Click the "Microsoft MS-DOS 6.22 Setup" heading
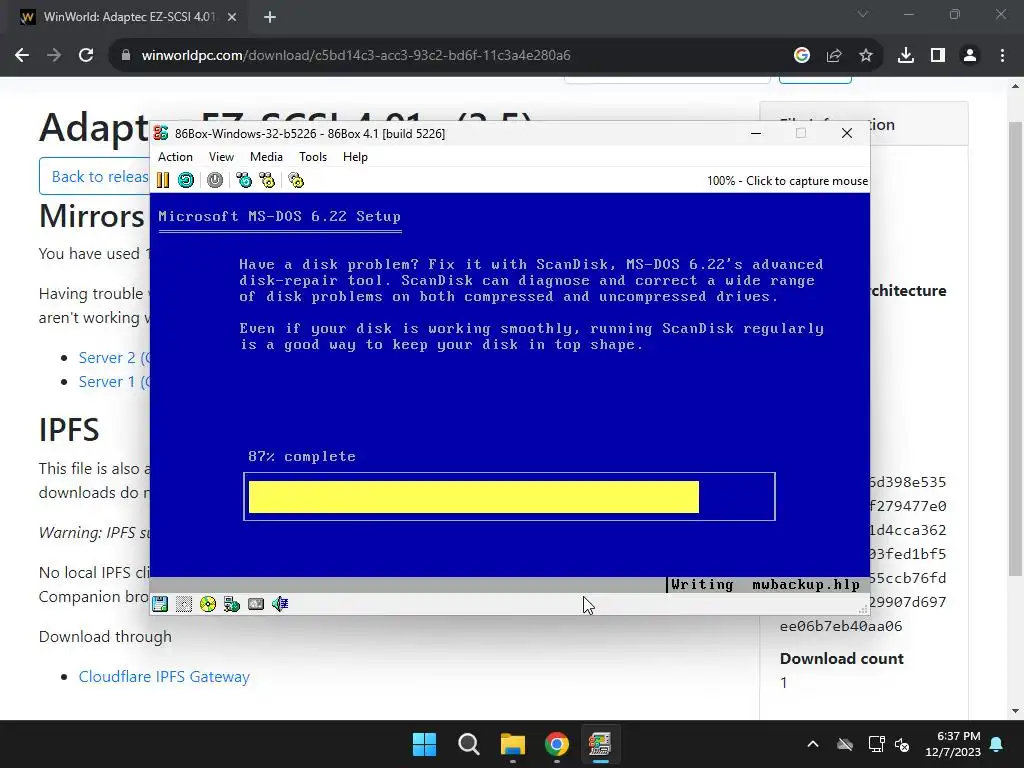Screen dimensions: 1024x768 coord(280,216)
